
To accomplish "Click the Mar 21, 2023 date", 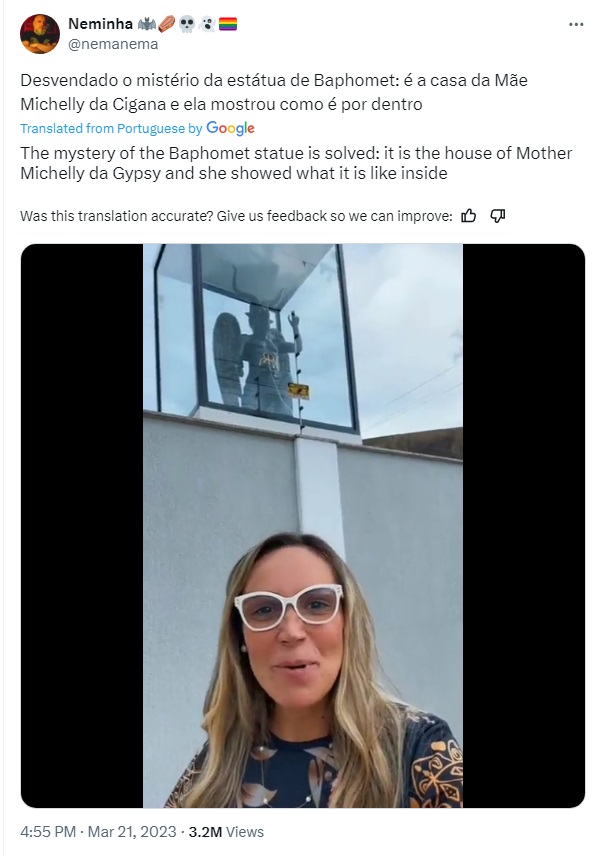I will (132, 832).
